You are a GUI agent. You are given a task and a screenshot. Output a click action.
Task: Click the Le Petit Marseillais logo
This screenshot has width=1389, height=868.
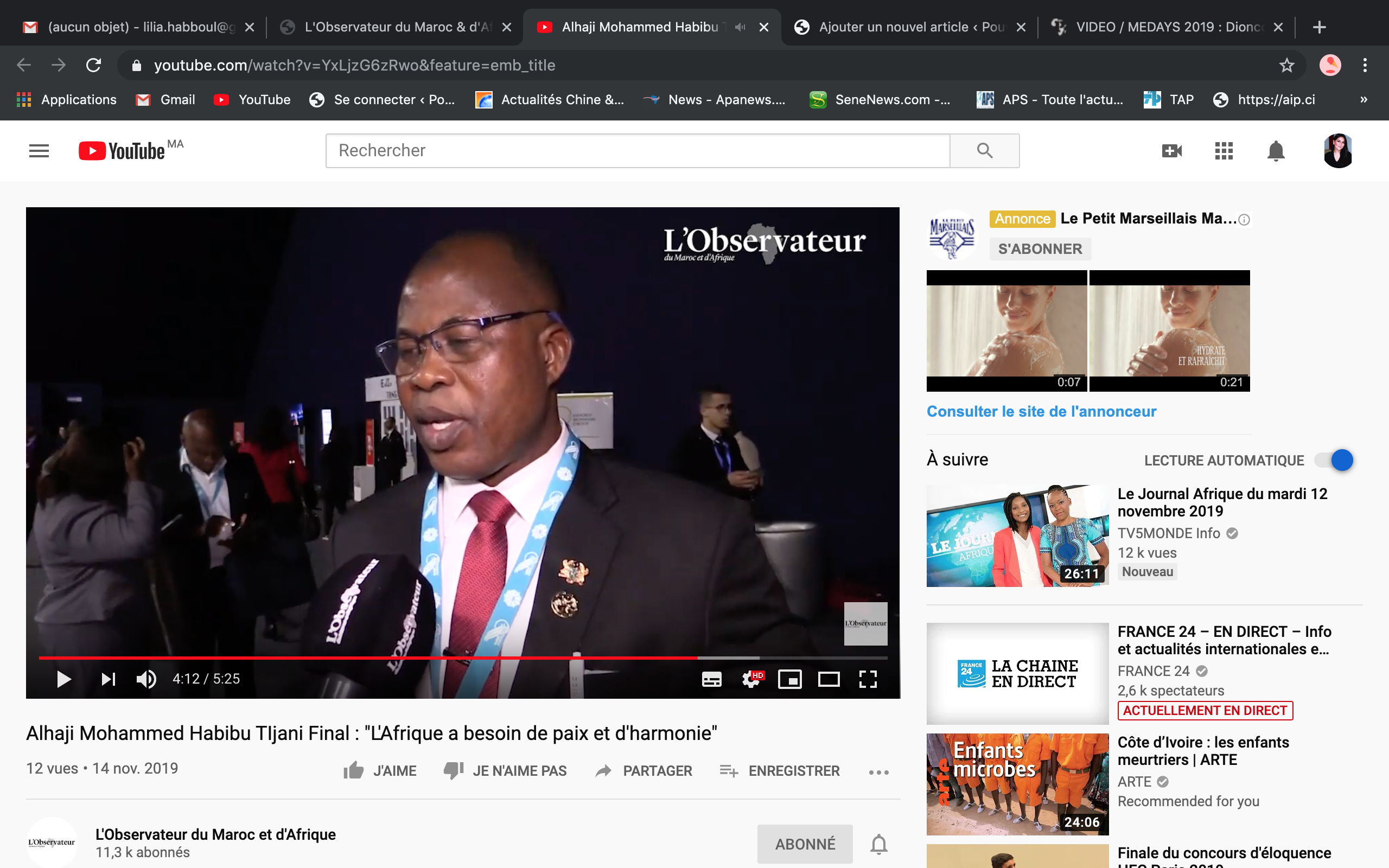coord(952,235)
